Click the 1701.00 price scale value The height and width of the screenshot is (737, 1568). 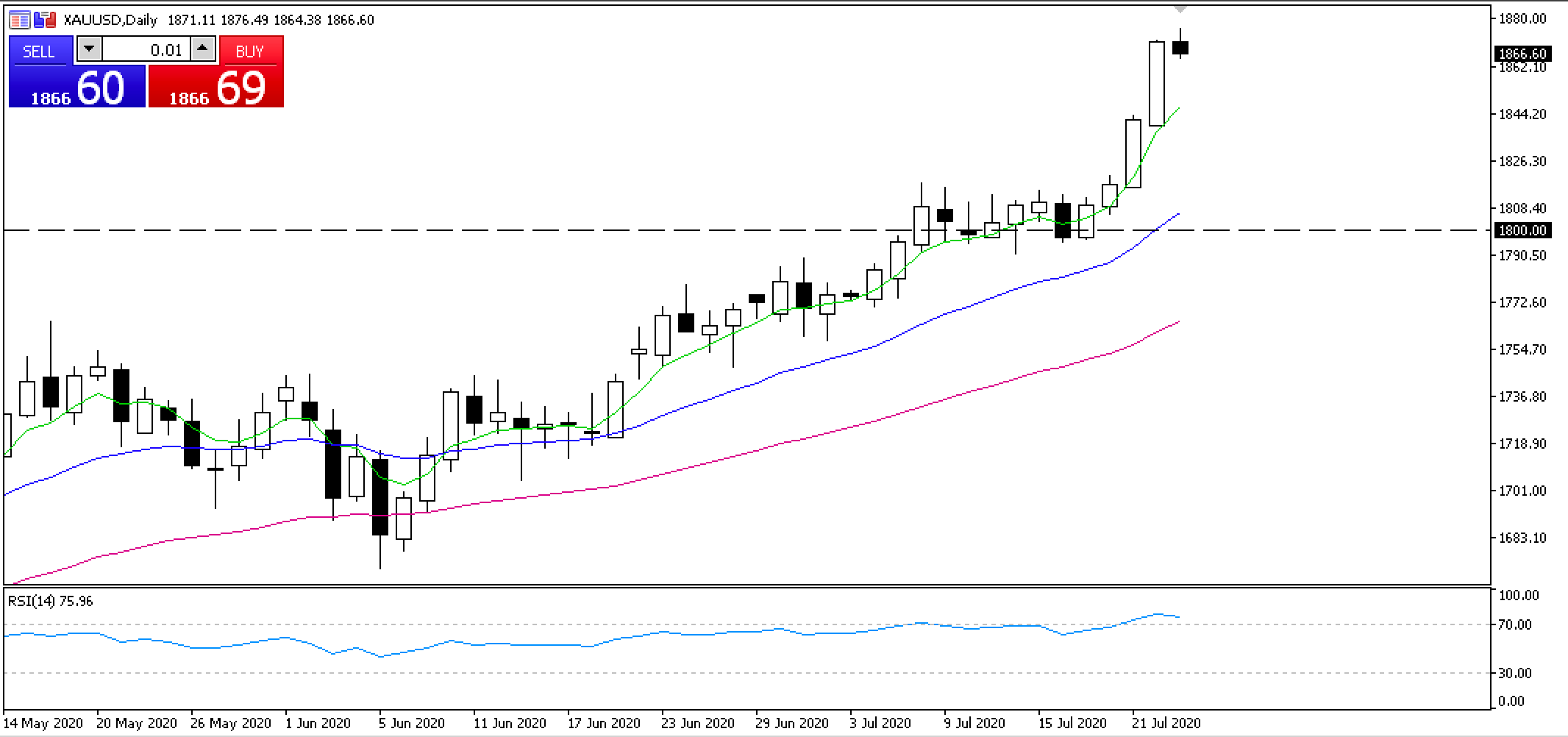pos(1522,491)
